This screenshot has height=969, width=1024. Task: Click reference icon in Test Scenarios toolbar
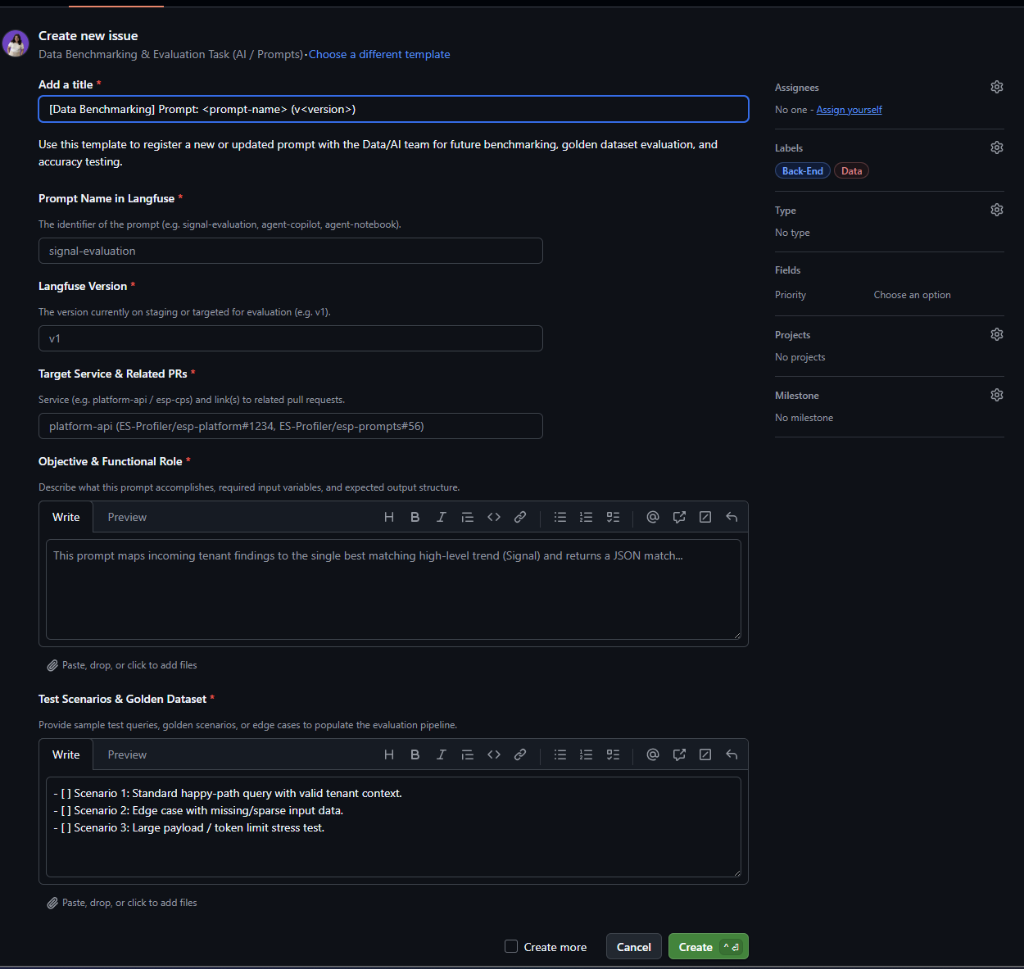pos(679,755)
